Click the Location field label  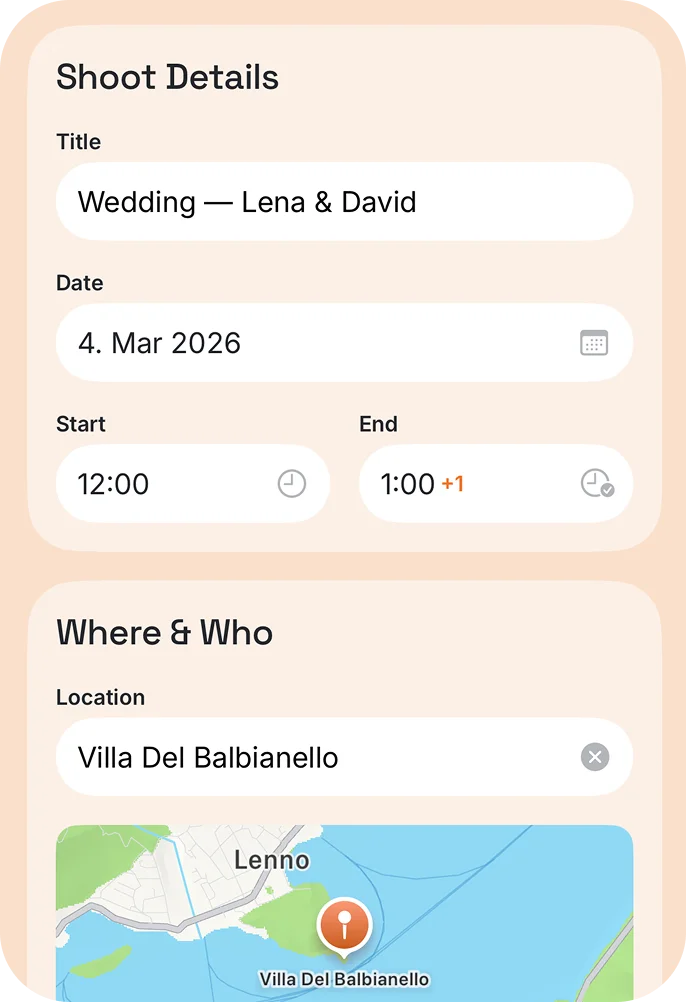100,697
